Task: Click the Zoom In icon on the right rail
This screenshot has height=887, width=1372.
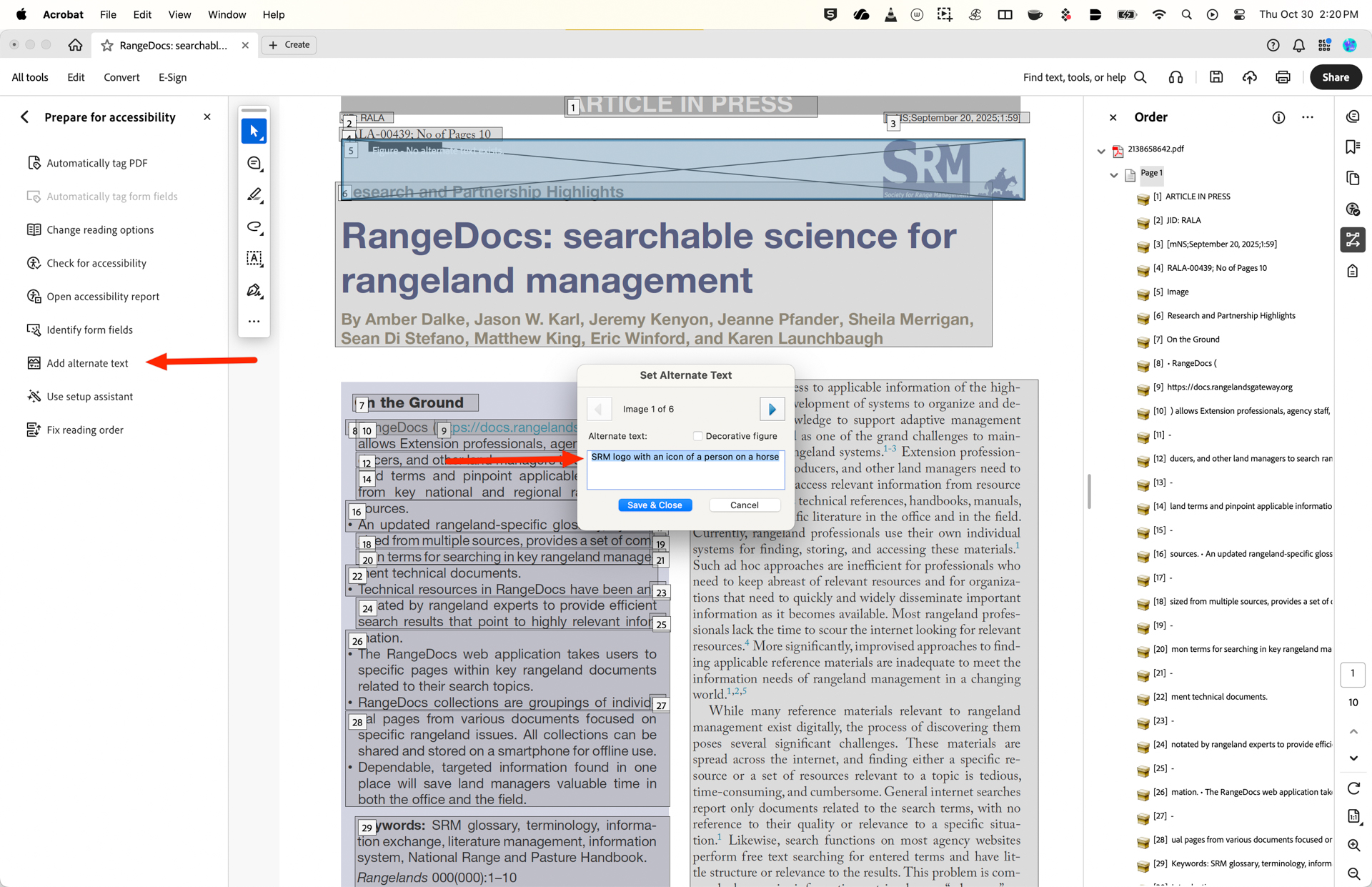Action: [x=1353, y=846]
